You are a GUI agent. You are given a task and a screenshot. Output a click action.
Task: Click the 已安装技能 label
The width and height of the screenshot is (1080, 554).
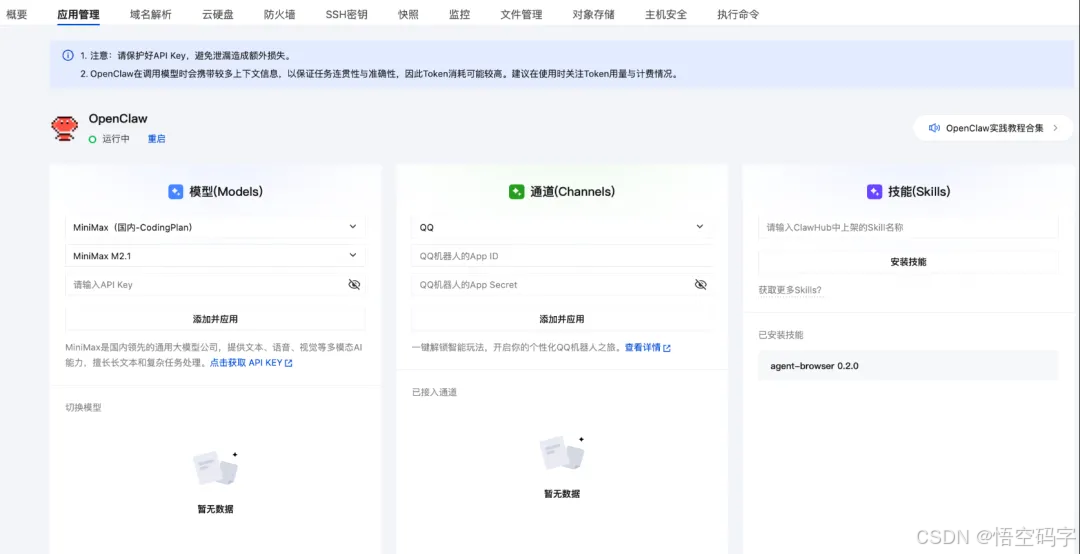[x=780, y=336]
